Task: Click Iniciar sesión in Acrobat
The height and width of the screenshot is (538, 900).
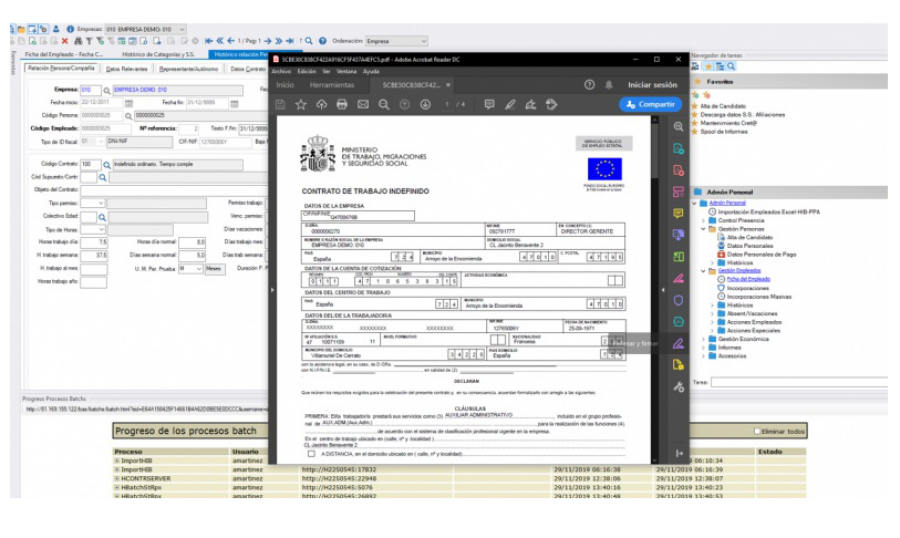Action: [653, 85]
